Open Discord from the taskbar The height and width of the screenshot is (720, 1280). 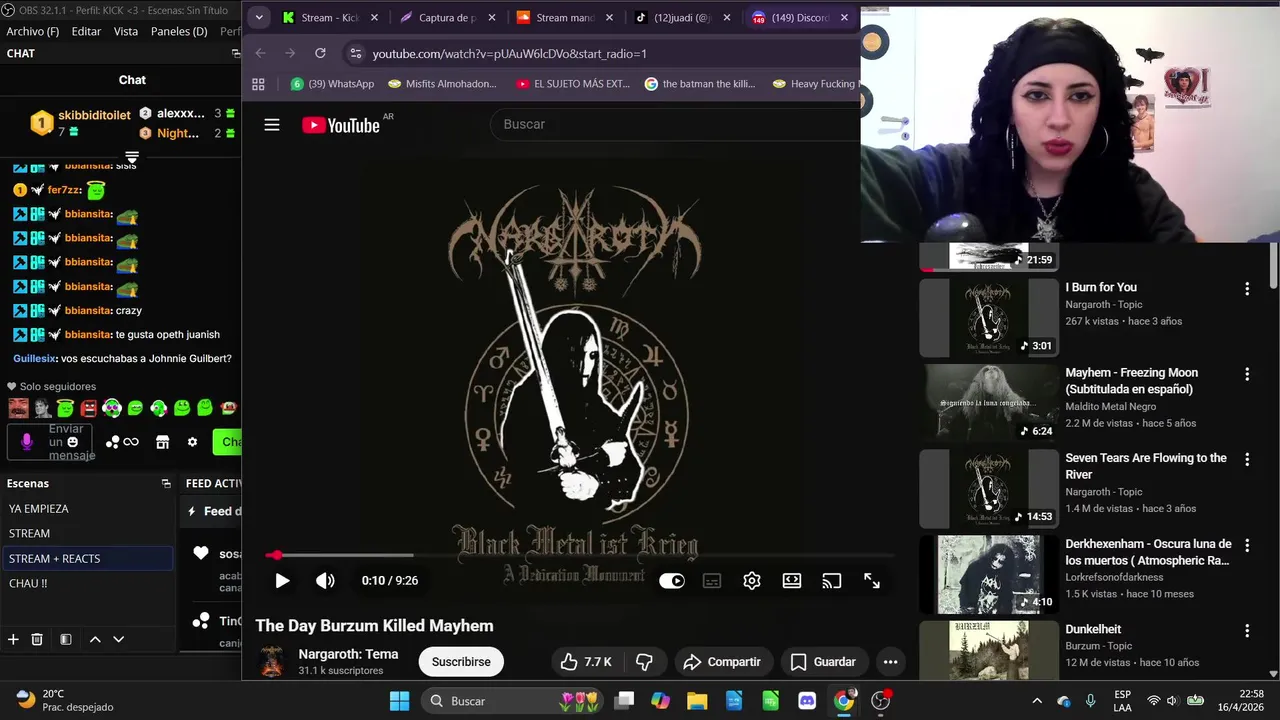[x=807, y=701]
